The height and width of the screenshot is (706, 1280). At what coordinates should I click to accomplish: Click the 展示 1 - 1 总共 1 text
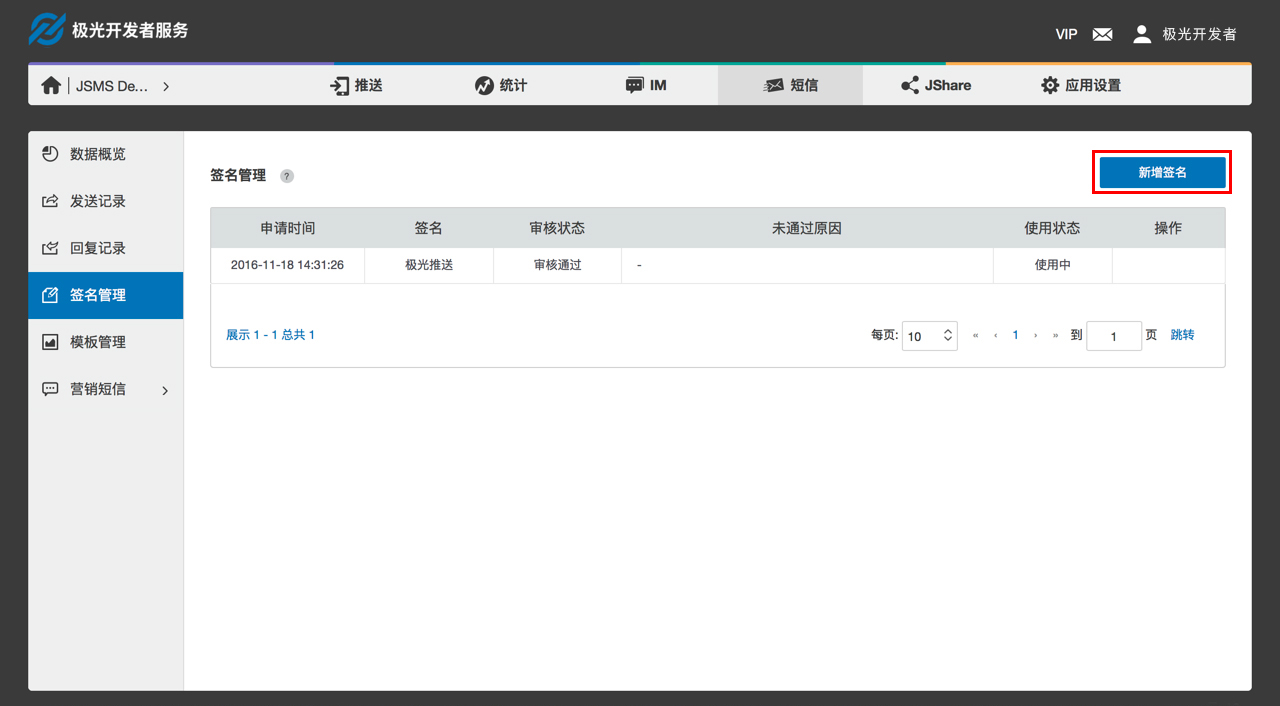tap(270, 335)
